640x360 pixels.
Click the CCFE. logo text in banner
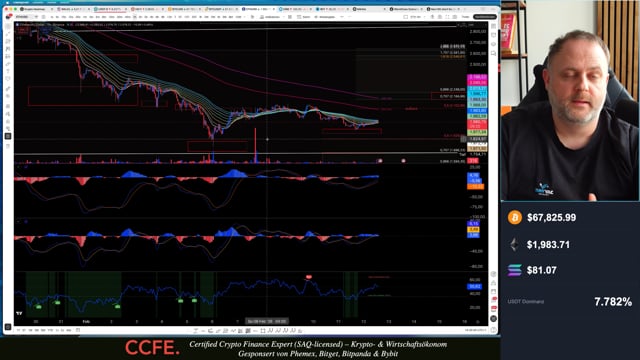click(152, 348)
